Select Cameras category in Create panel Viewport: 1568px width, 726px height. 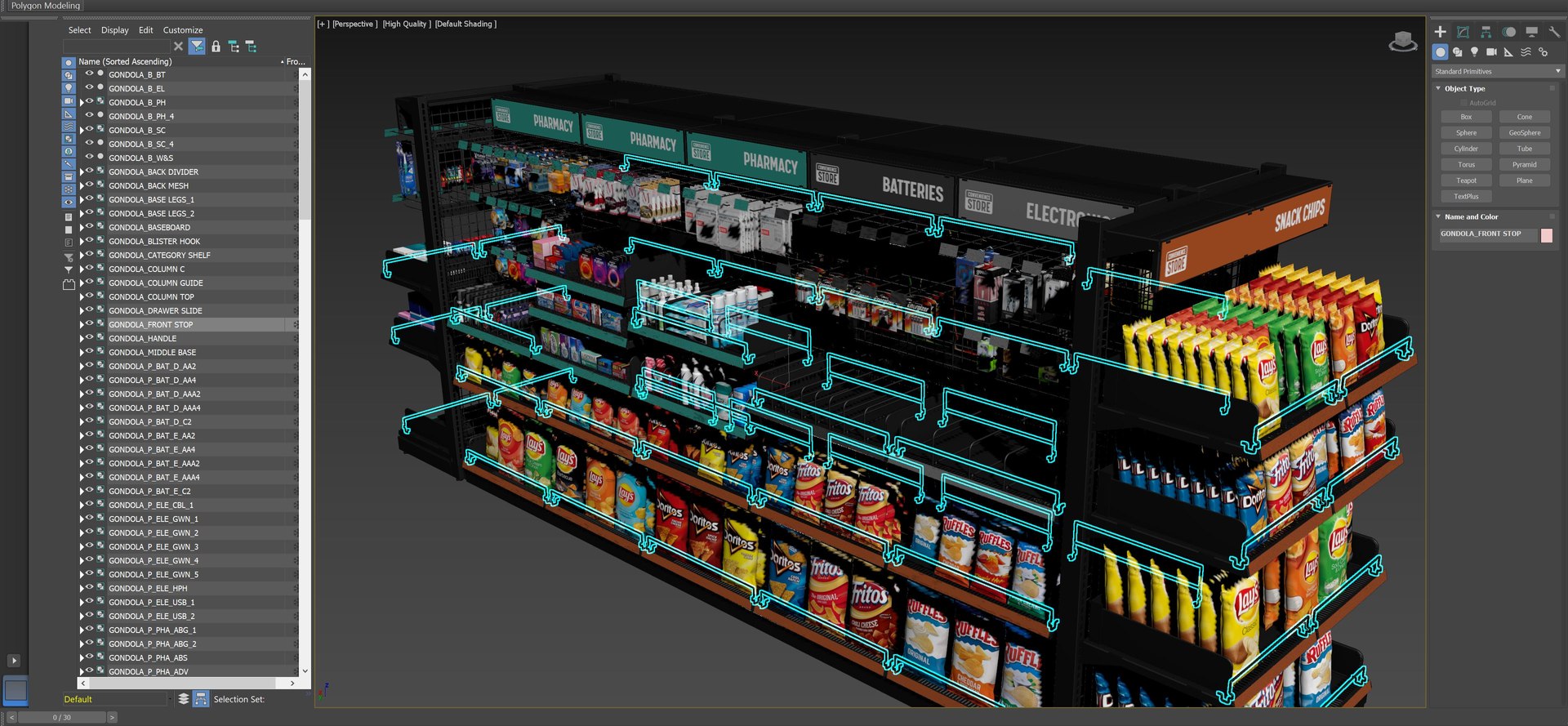(1491, 52)
